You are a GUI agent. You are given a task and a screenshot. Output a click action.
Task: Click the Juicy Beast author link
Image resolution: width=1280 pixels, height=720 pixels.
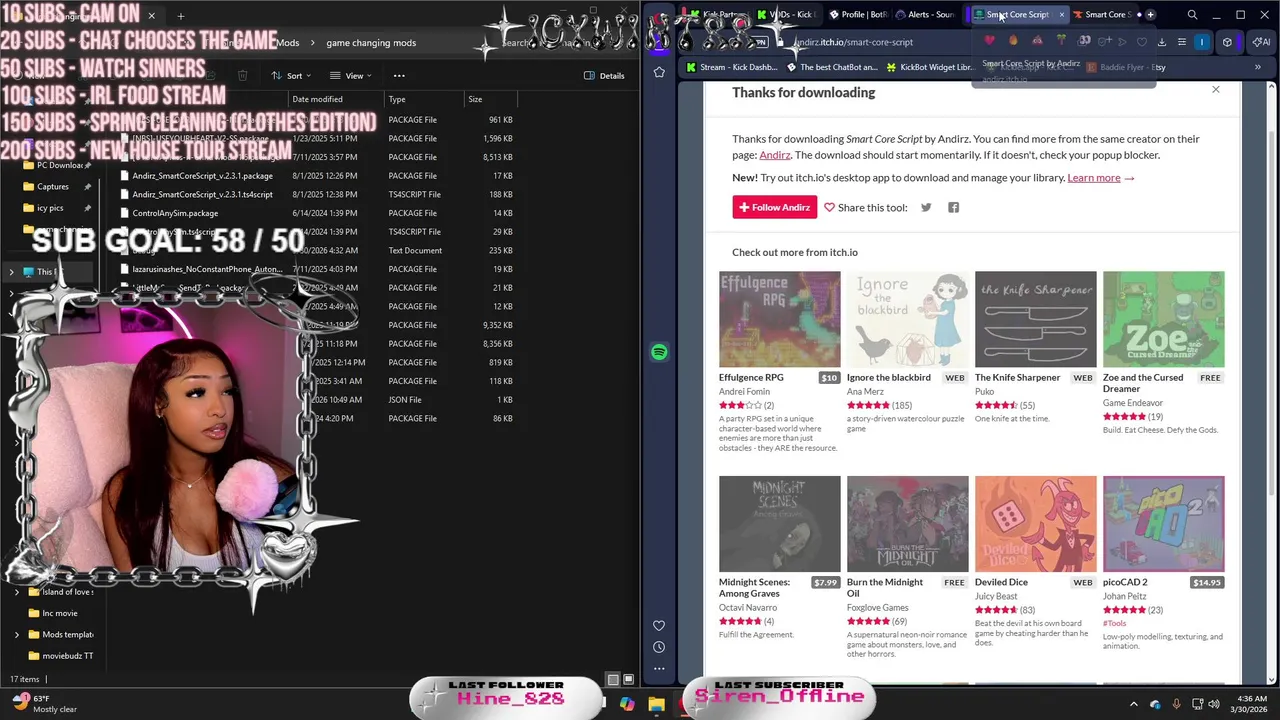point(996,596)
